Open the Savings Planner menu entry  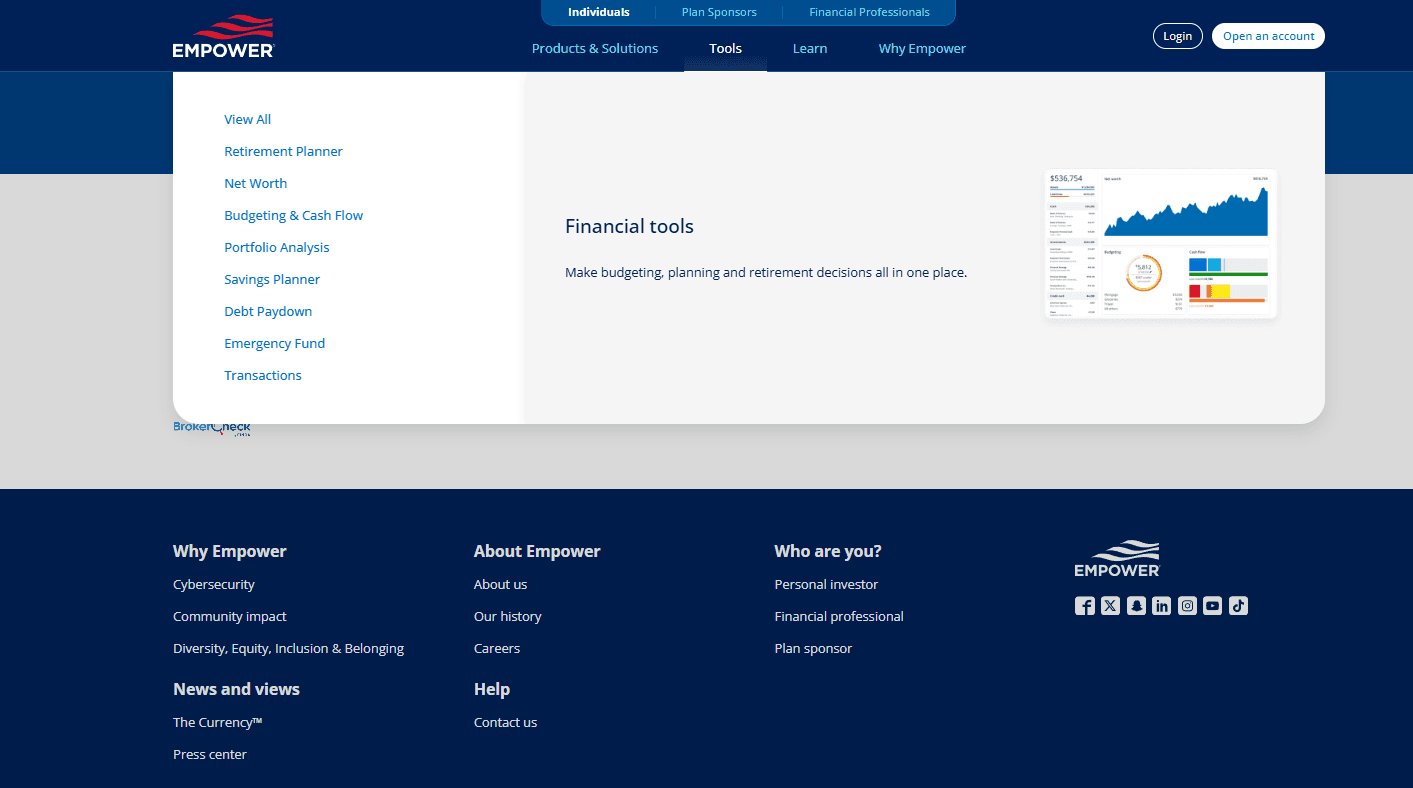pos(272,279)
